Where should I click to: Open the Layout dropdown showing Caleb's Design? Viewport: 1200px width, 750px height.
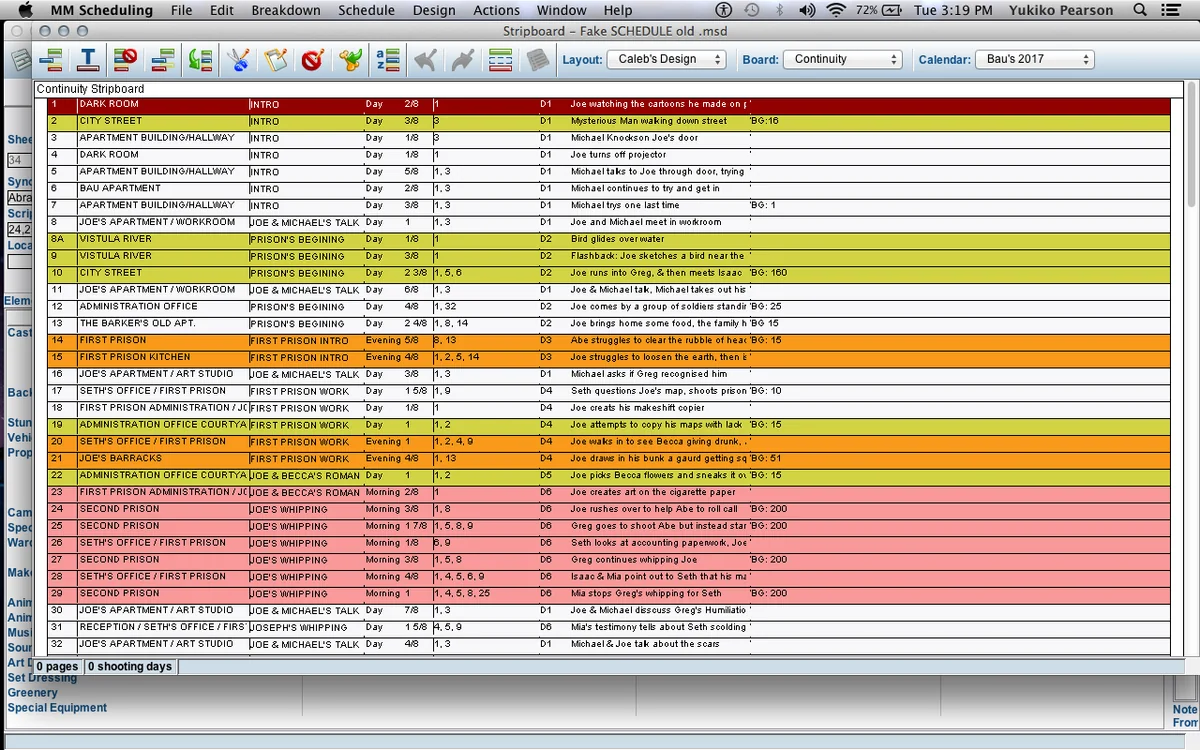666,60
